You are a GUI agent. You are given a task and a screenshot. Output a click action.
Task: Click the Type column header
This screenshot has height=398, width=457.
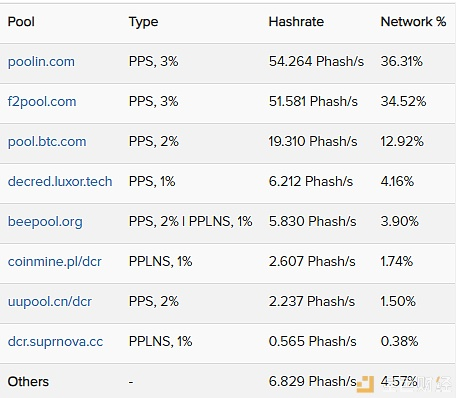[143, 22]
